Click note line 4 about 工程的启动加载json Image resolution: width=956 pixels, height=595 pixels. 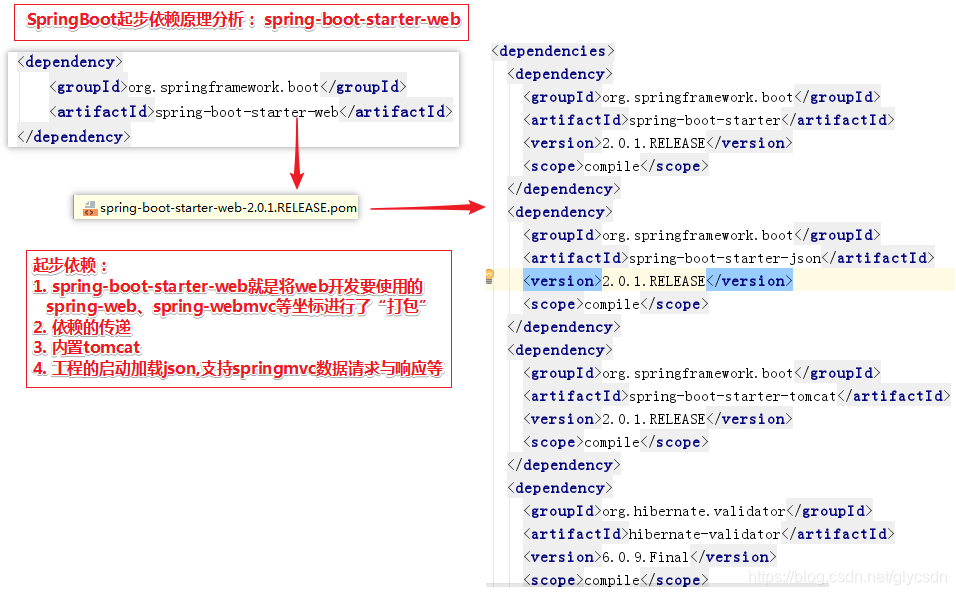tap(238, 368)
